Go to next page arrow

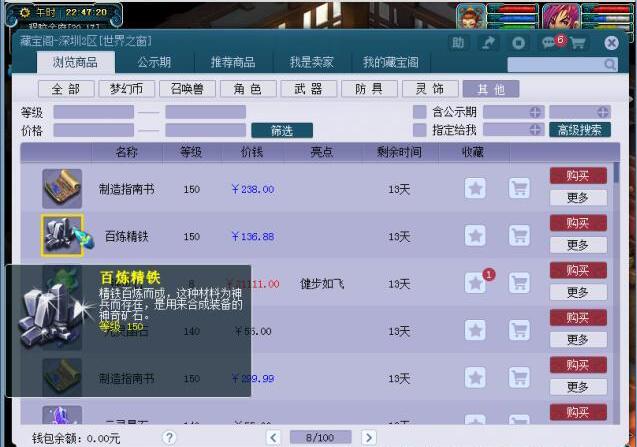pyautogui.click(x=368, y=438)
